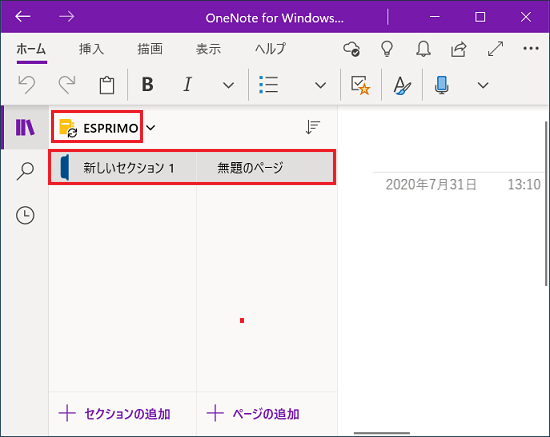The image size is (550, 437).
Task: Switch to the 表示 tab
Action: tap(208, 49)
